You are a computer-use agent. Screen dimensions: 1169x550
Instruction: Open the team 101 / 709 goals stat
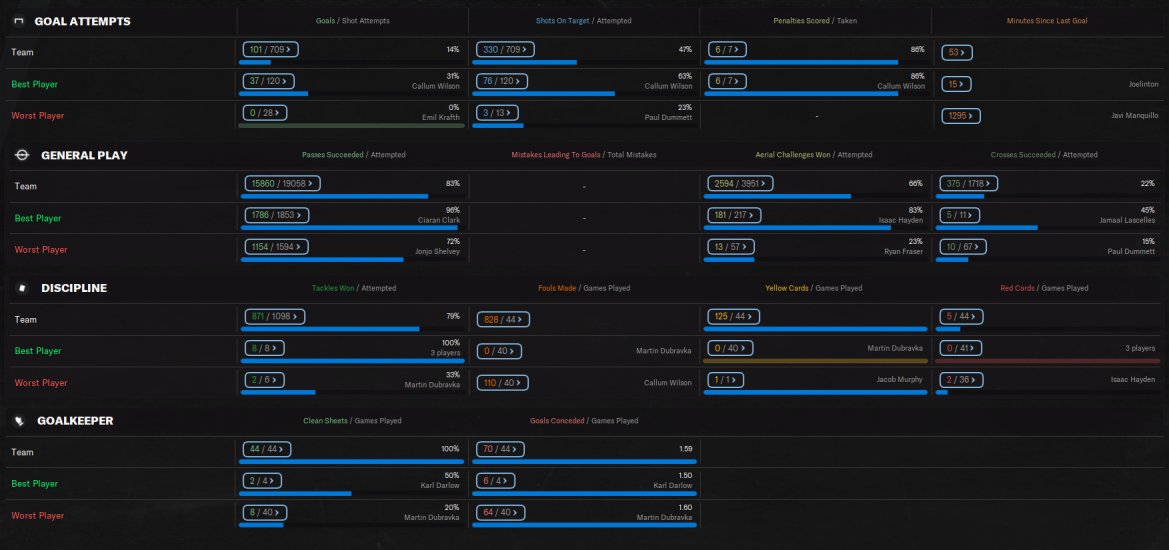coord(271,50)
